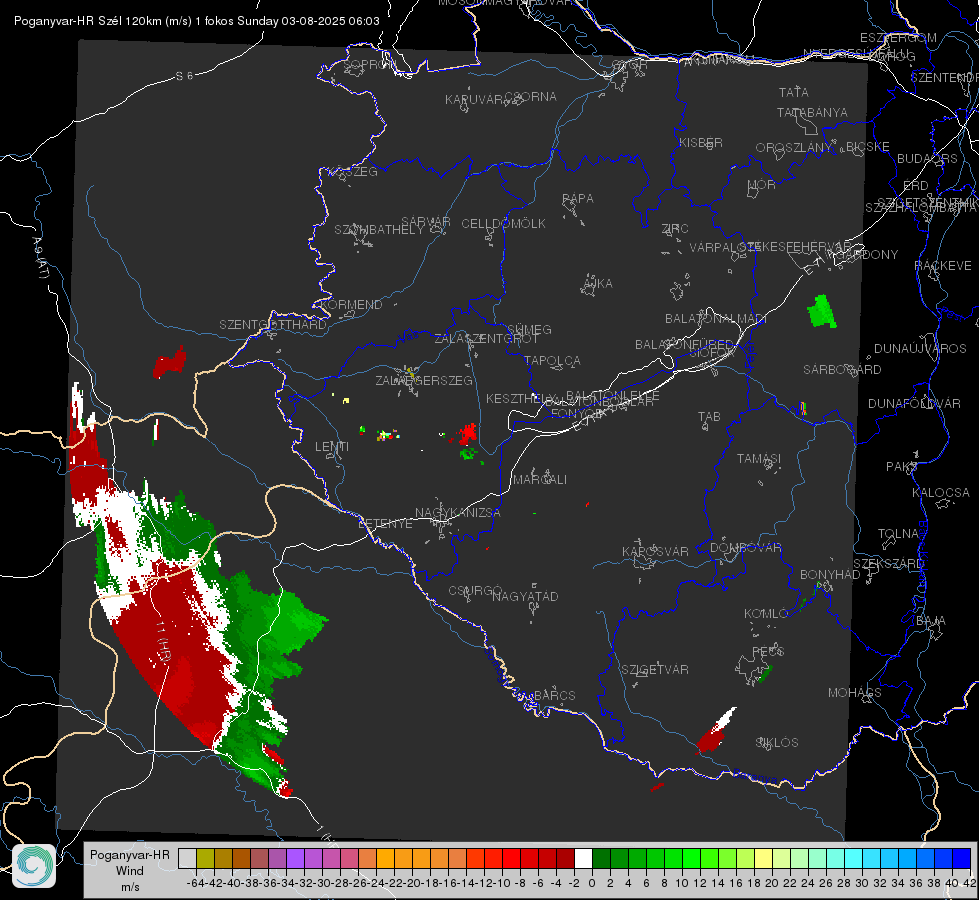The width and height of the screenshot is (979, 900).
Task: Click the '-64' legend value
Action: pyautogui.click(x=195, y=883)
